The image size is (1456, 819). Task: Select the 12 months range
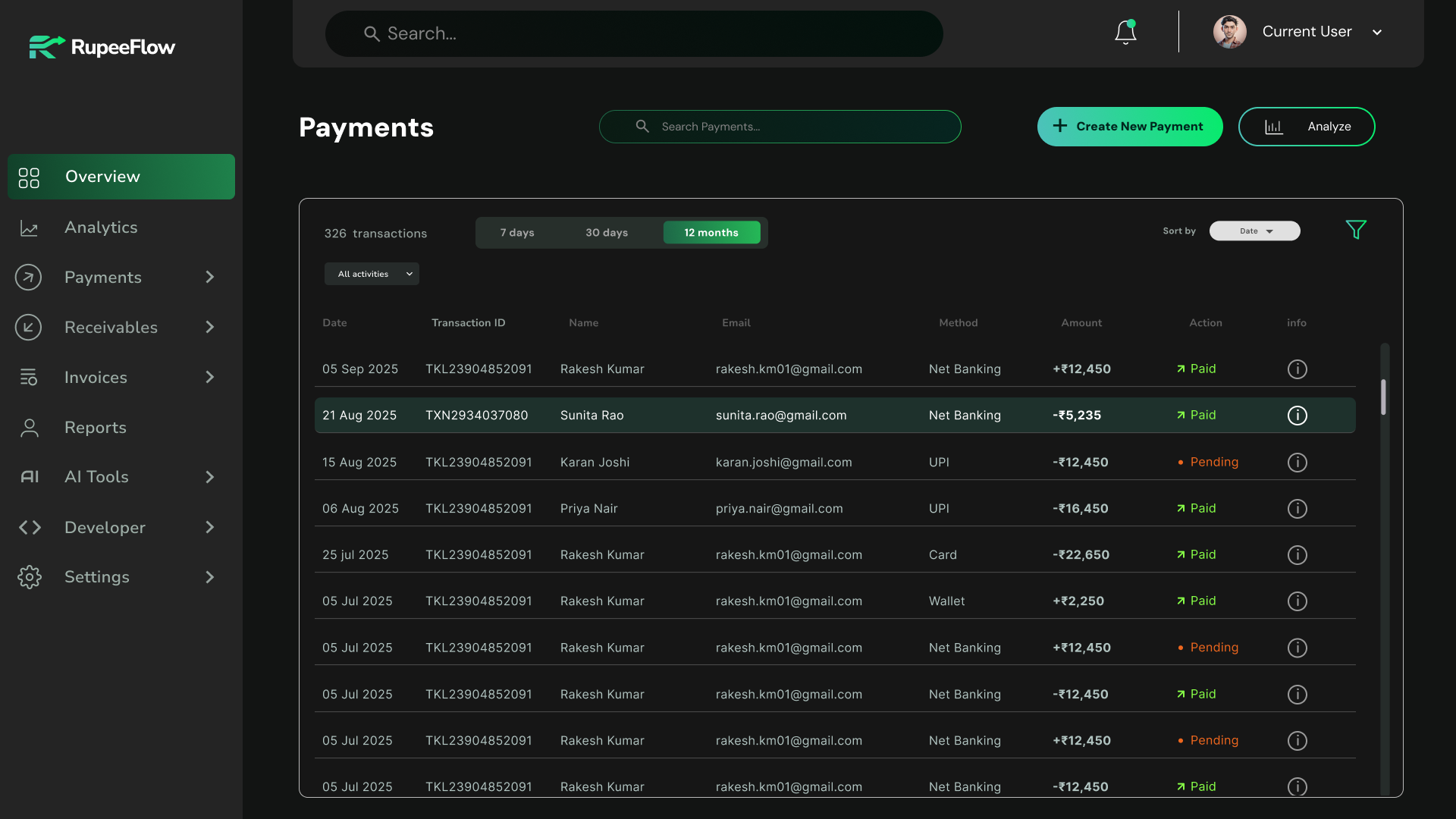point(711,233)
